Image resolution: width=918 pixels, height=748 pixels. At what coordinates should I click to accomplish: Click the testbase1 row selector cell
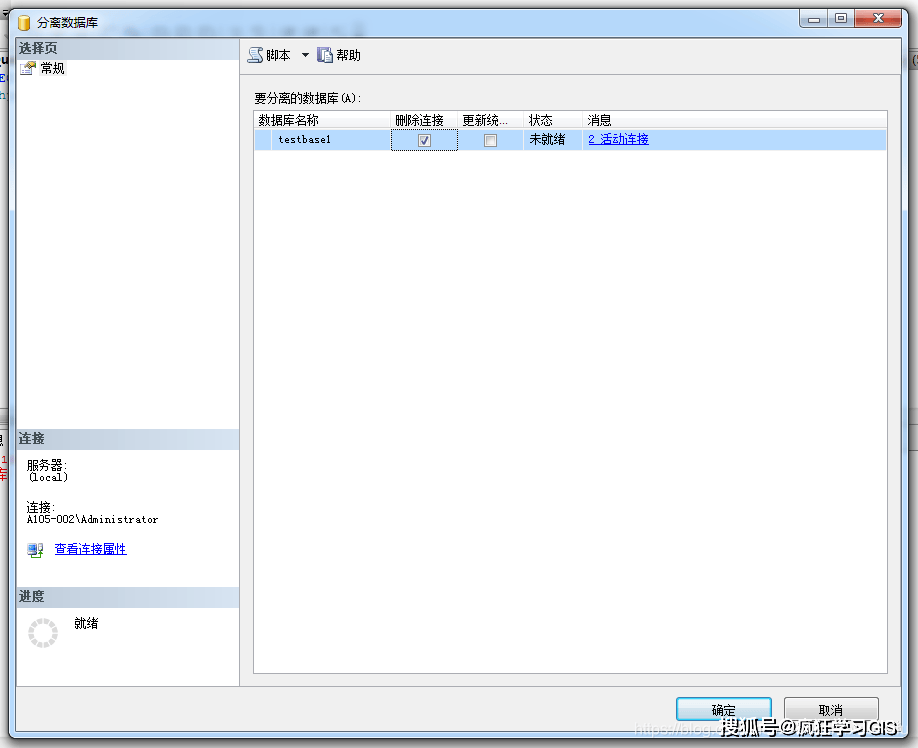tap(263, 140)
